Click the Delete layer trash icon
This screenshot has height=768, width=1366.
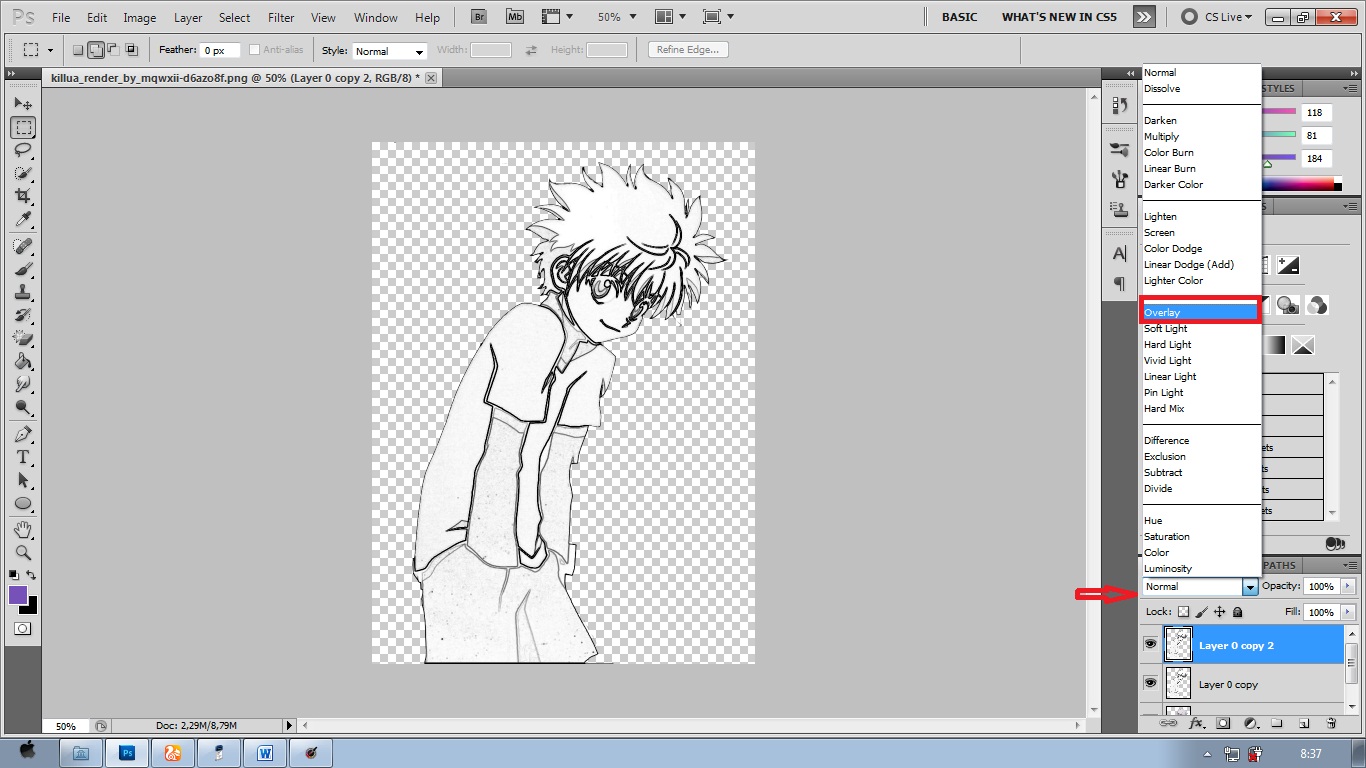pyautogui.click(x=1331, y=723)
